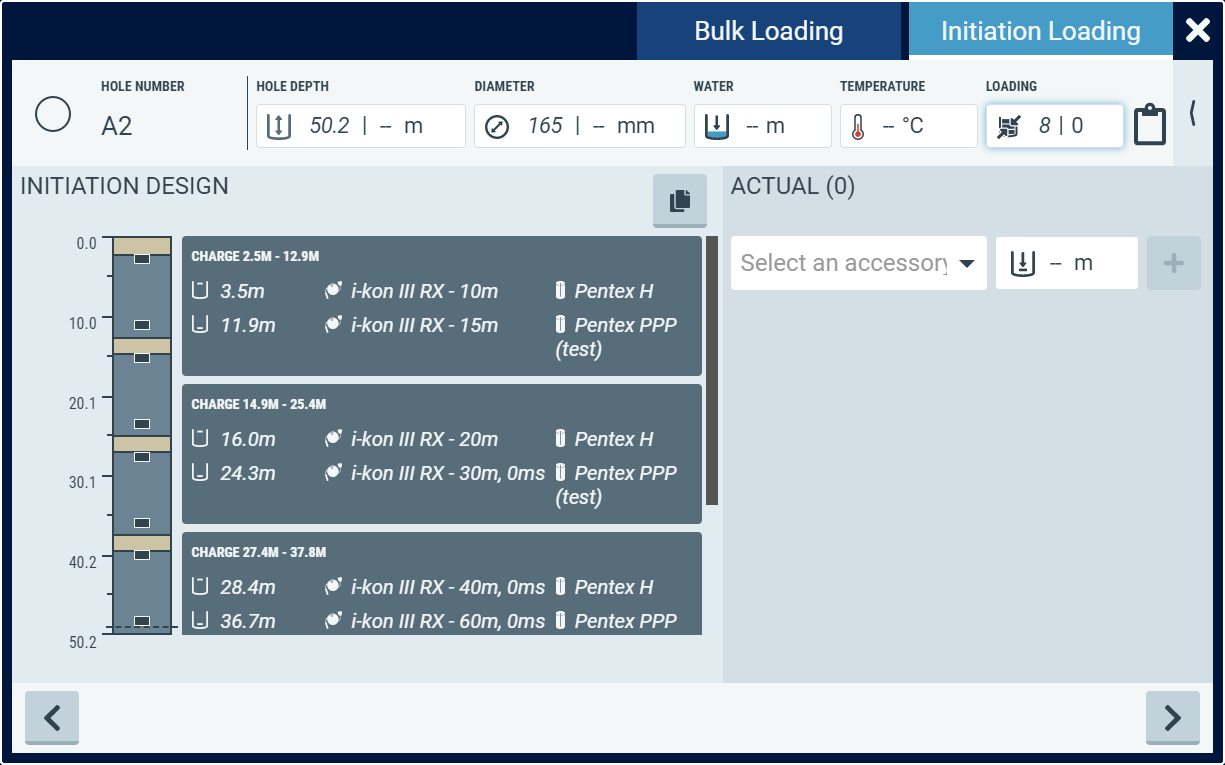Click the 16.0m primer depth entry

coord(248,440)
